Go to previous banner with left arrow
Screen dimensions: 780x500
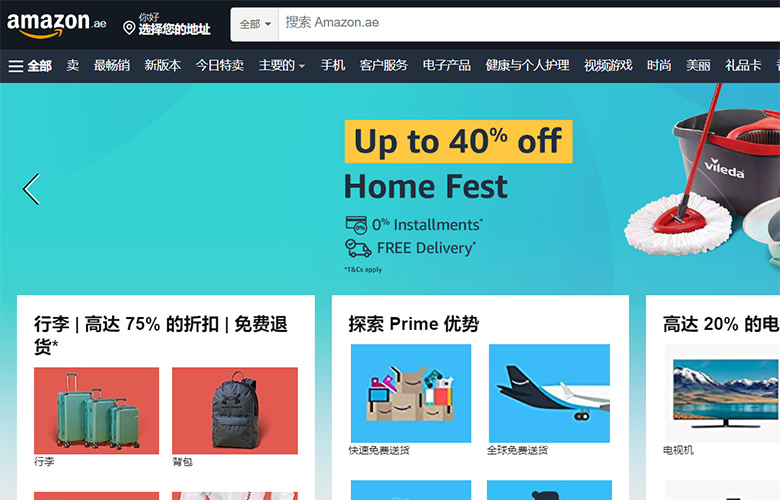click(31, 189)
